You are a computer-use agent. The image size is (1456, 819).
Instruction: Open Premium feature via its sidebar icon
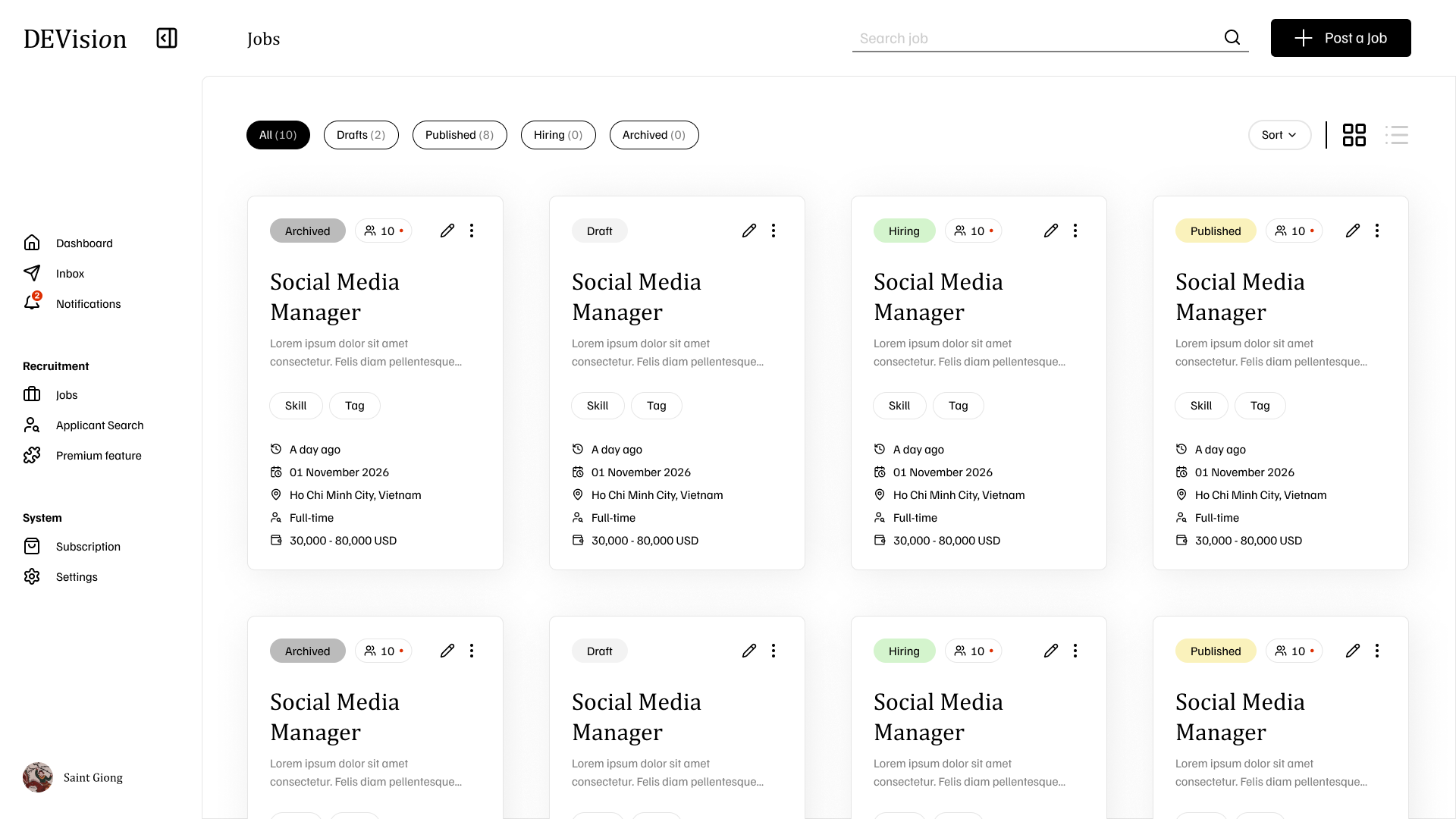tap(31, 455)
